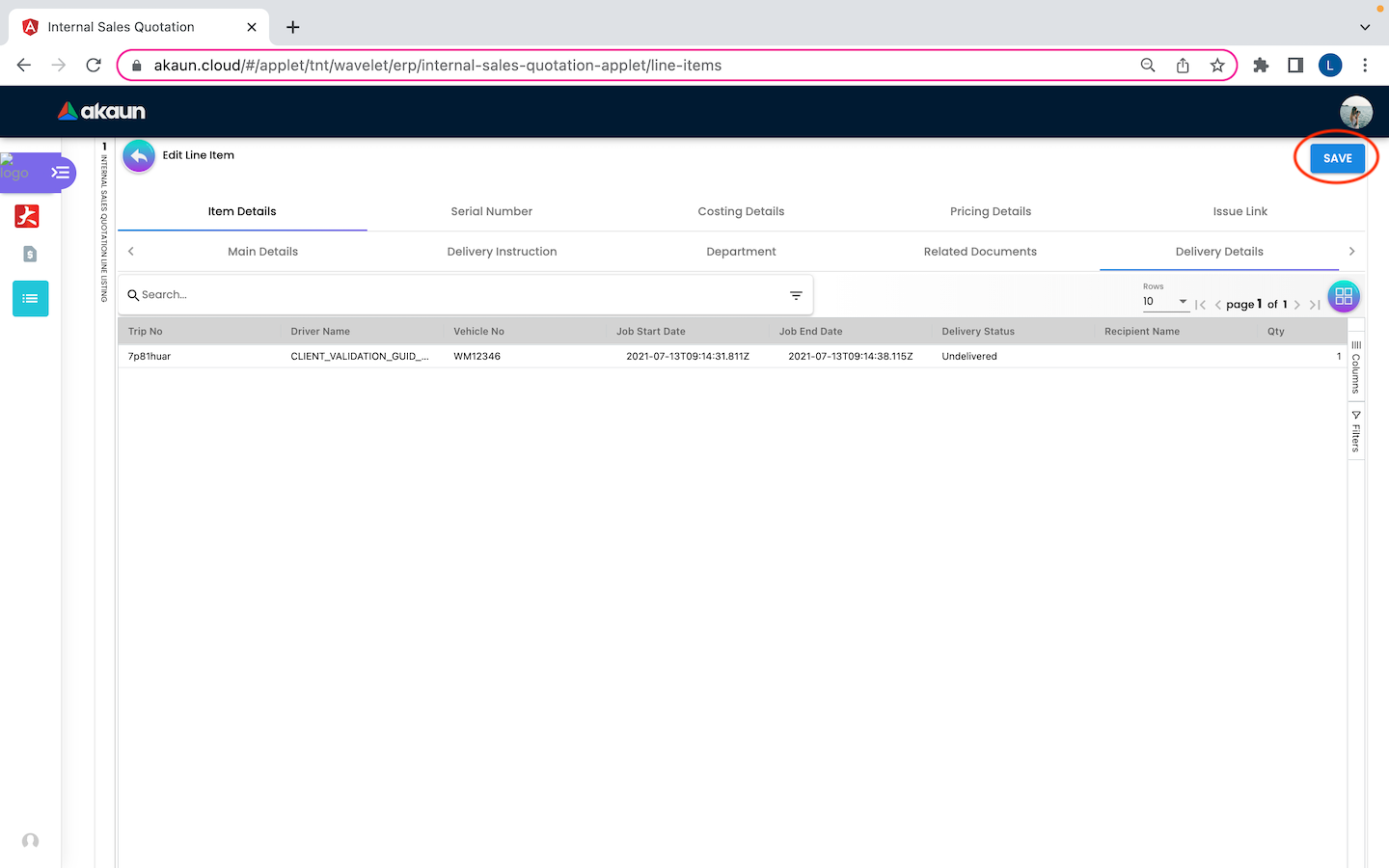Image resolution: width=1389 pixels, height=868 pixels.
Task: Open the grid view toggle icon
Action: point(1344,296)
